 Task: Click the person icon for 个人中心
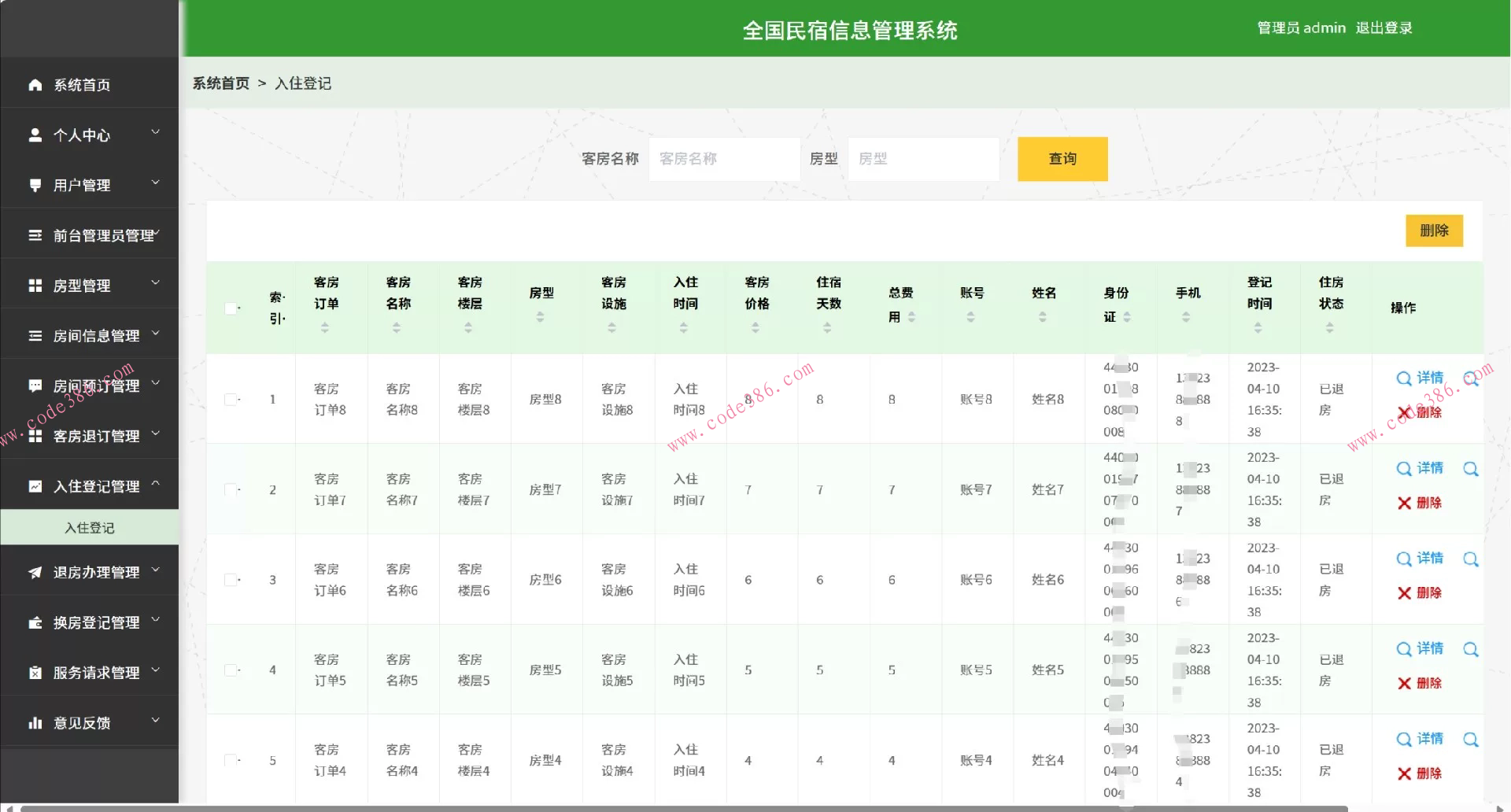click(x=35, y=135)
